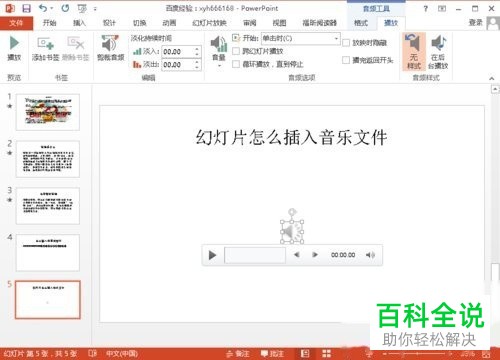500x360 pixels.
Task: Click the rotation handle above audio icon
Action: pyautogui.click(x=292, y=212)
